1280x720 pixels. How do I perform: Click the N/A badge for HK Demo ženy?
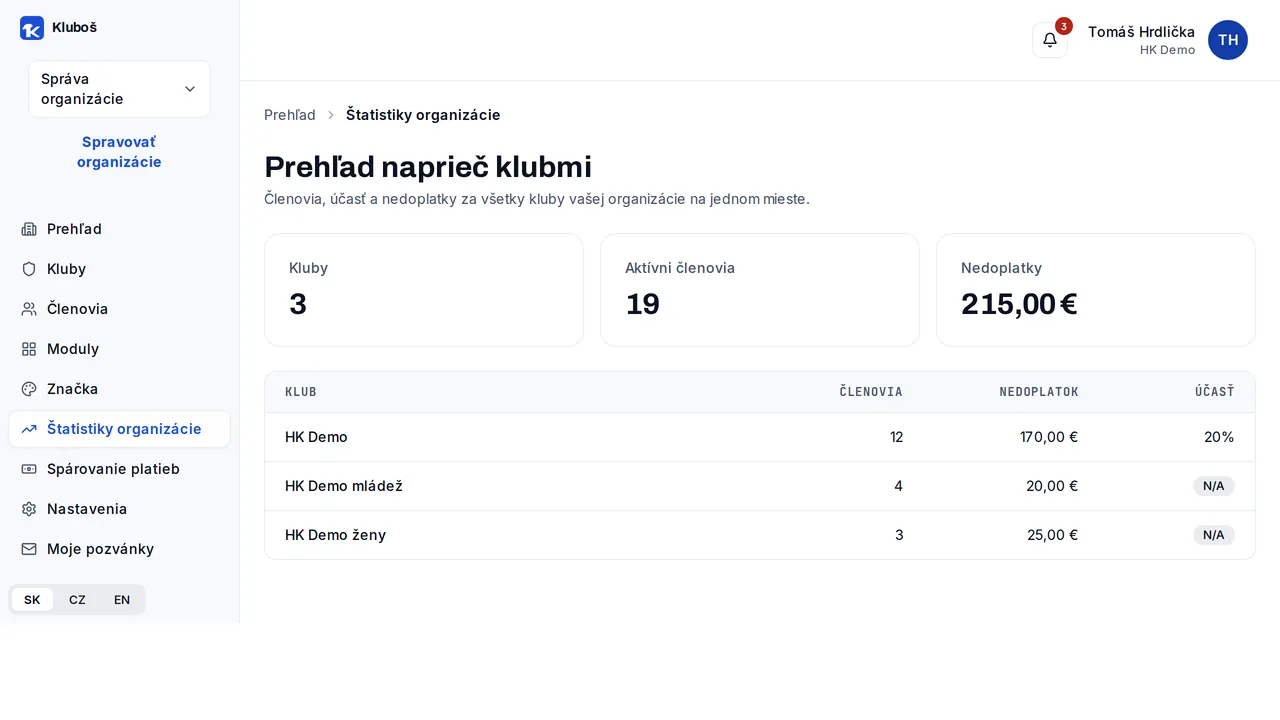pos(1214,535)
